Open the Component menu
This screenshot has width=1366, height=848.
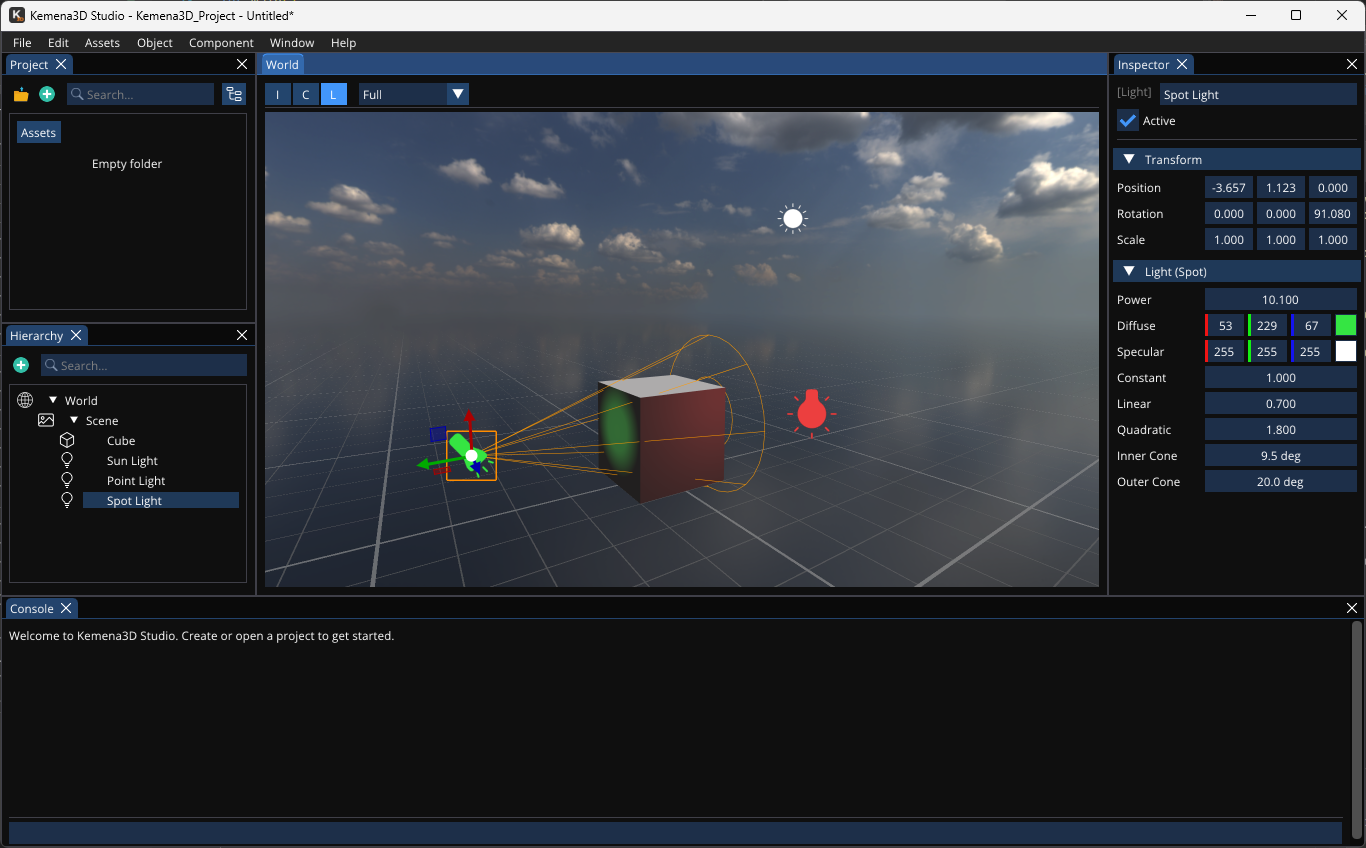[x=221, y=43]
